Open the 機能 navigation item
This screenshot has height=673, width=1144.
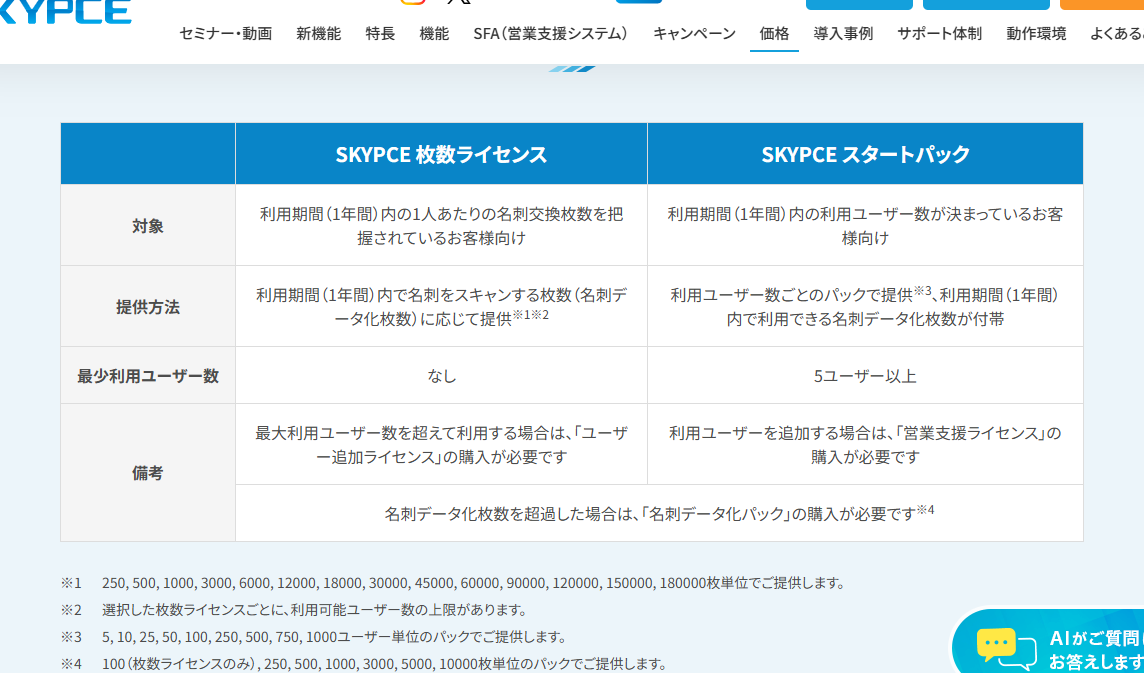[x=434, y=34]
